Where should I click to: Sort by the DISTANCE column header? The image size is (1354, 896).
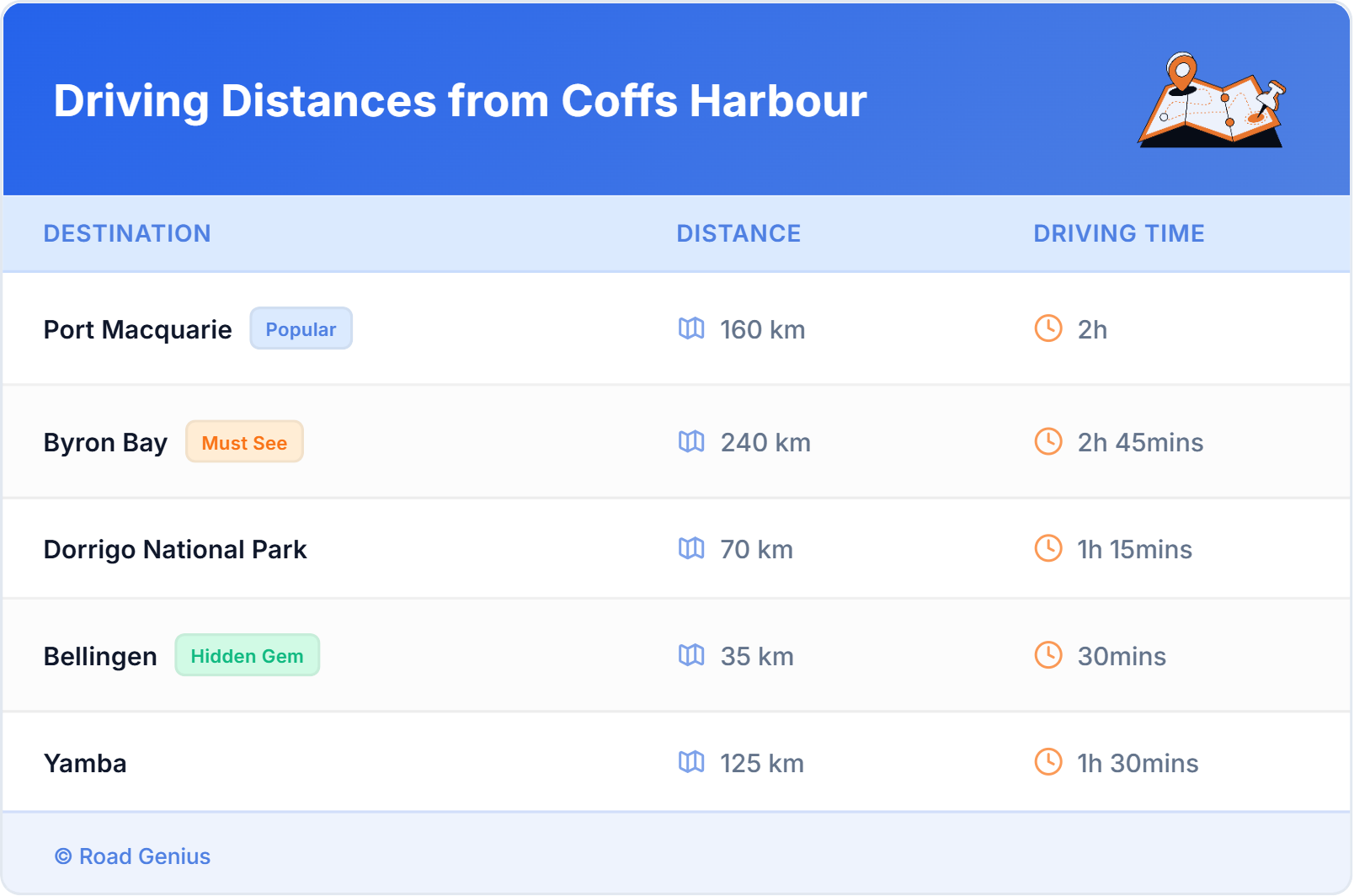point(738,233)
